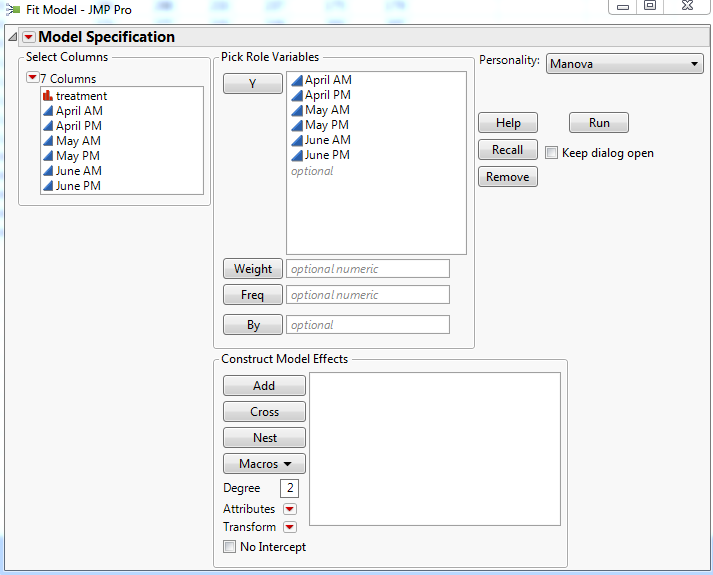This screenshot has width=713, height=575.
Task: Select April PM in the Y role list
Action: (x=328, y=95)
